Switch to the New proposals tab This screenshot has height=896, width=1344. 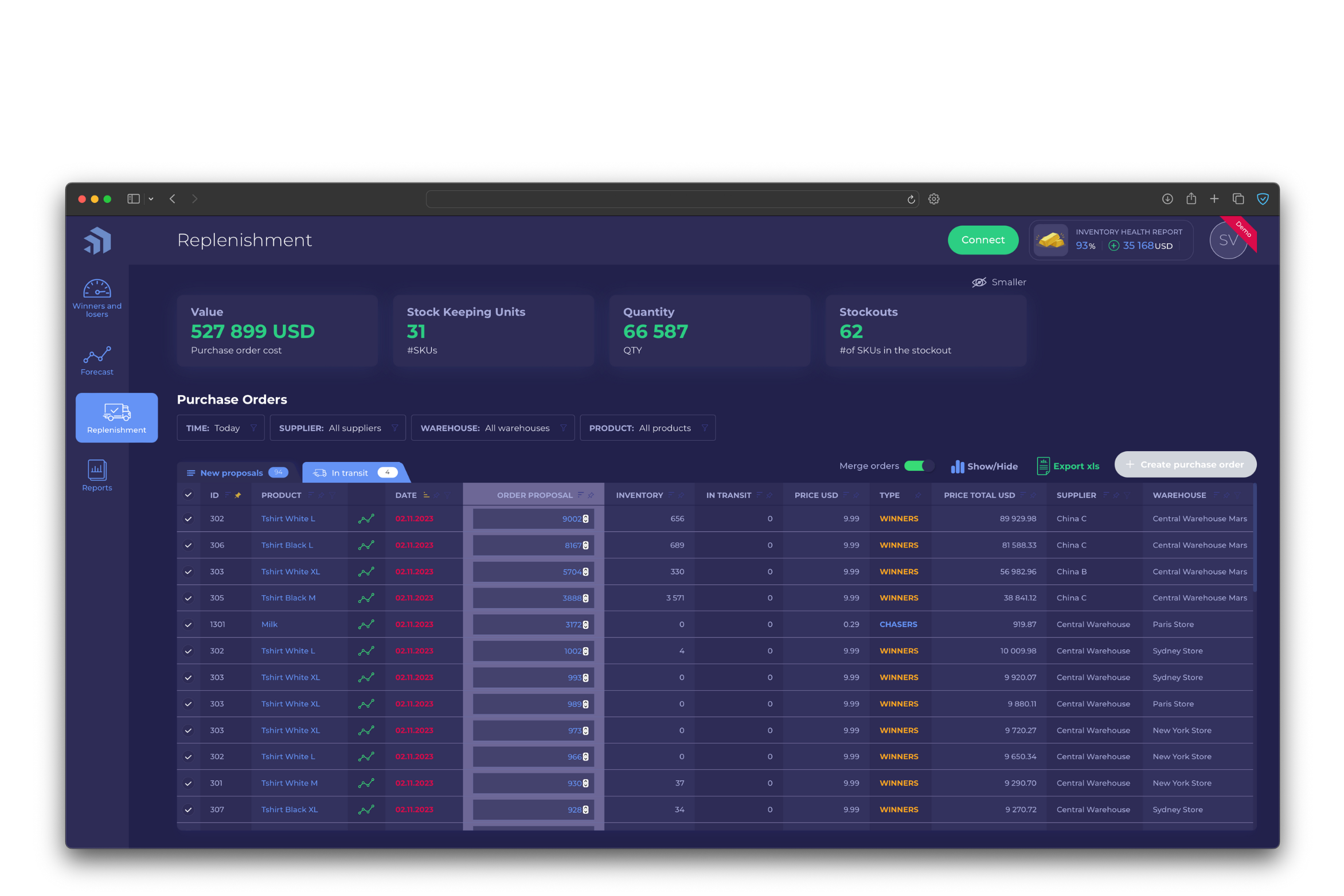pos(232,472)
